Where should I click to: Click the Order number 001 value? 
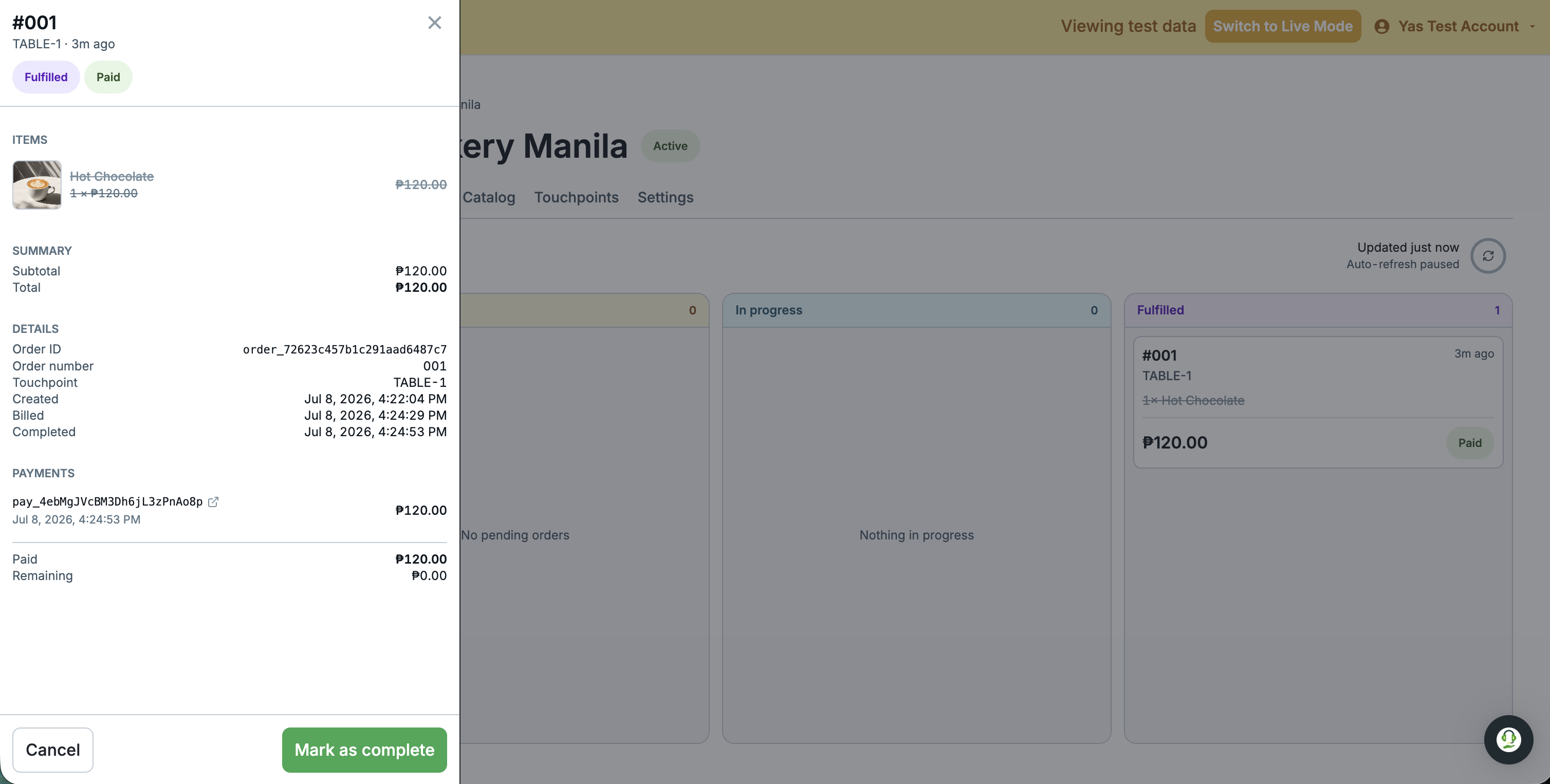pos(435,366)
